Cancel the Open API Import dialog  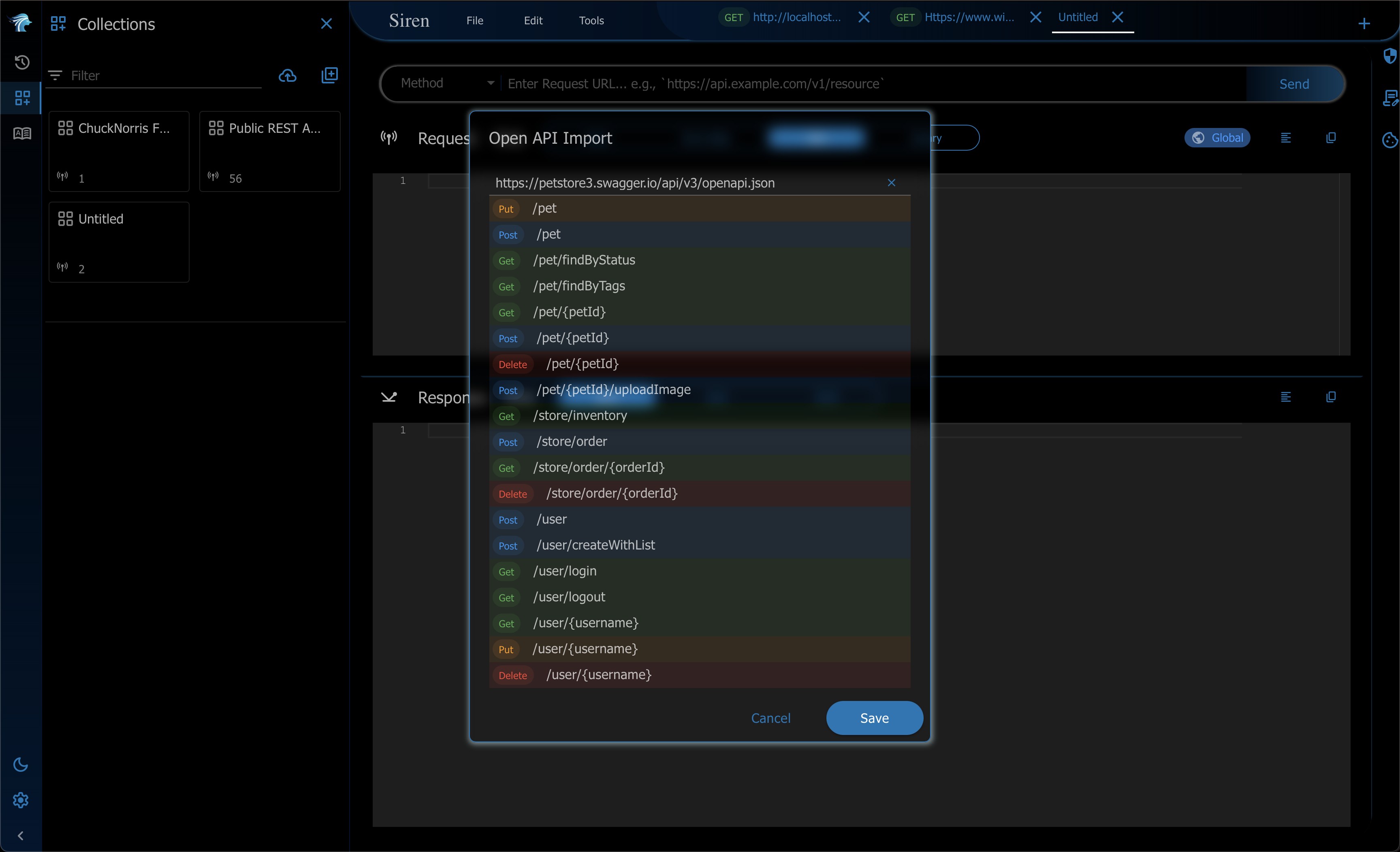click(x=770, y=718)
